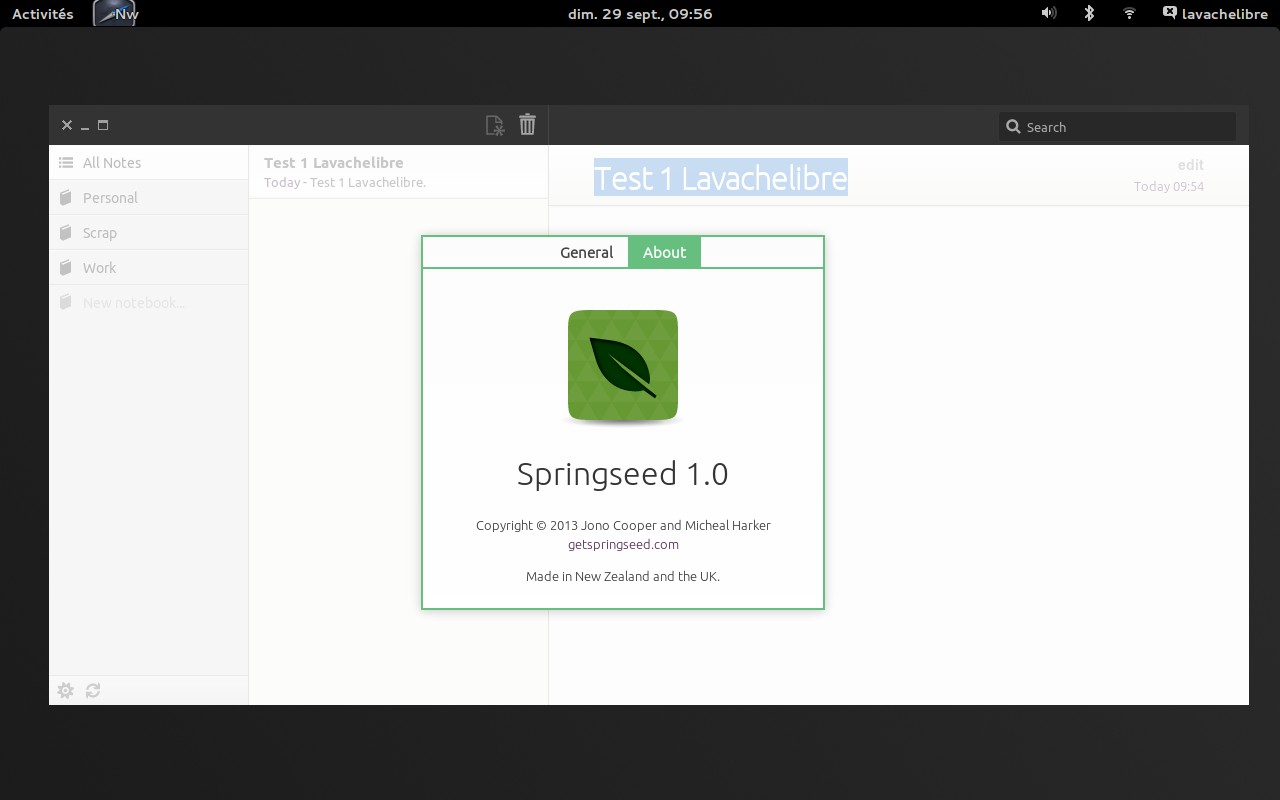The image size is (1280, 800).
Task: Click the magnifier icon in the search bar
Action: point(1014,127)
